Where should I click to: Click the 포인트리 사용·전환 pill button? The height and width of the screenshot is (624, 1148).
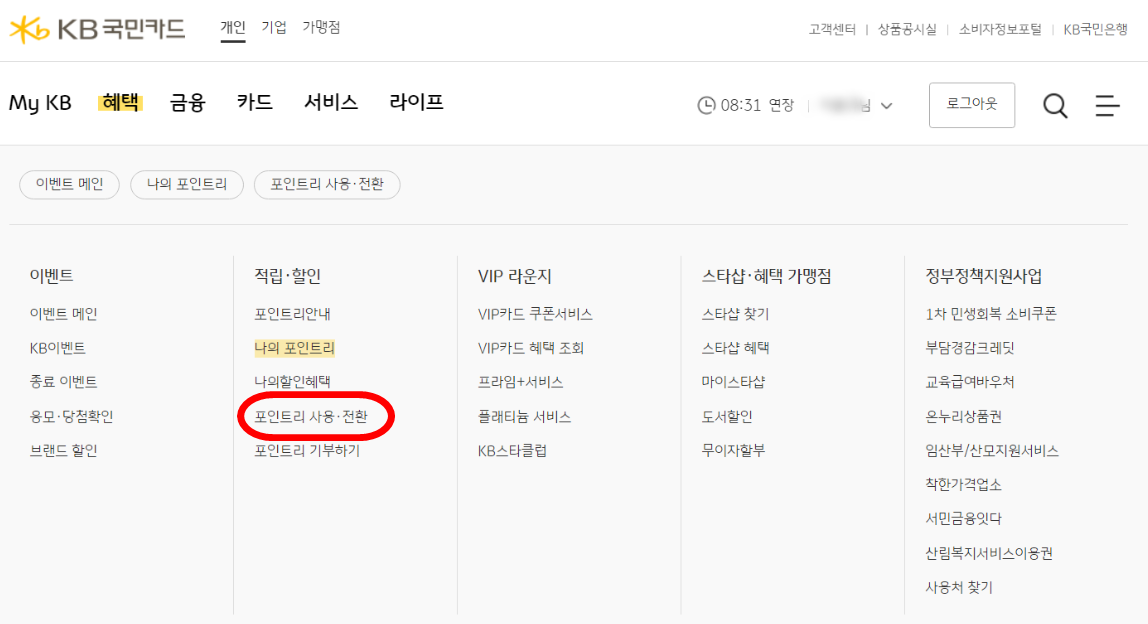327,184
